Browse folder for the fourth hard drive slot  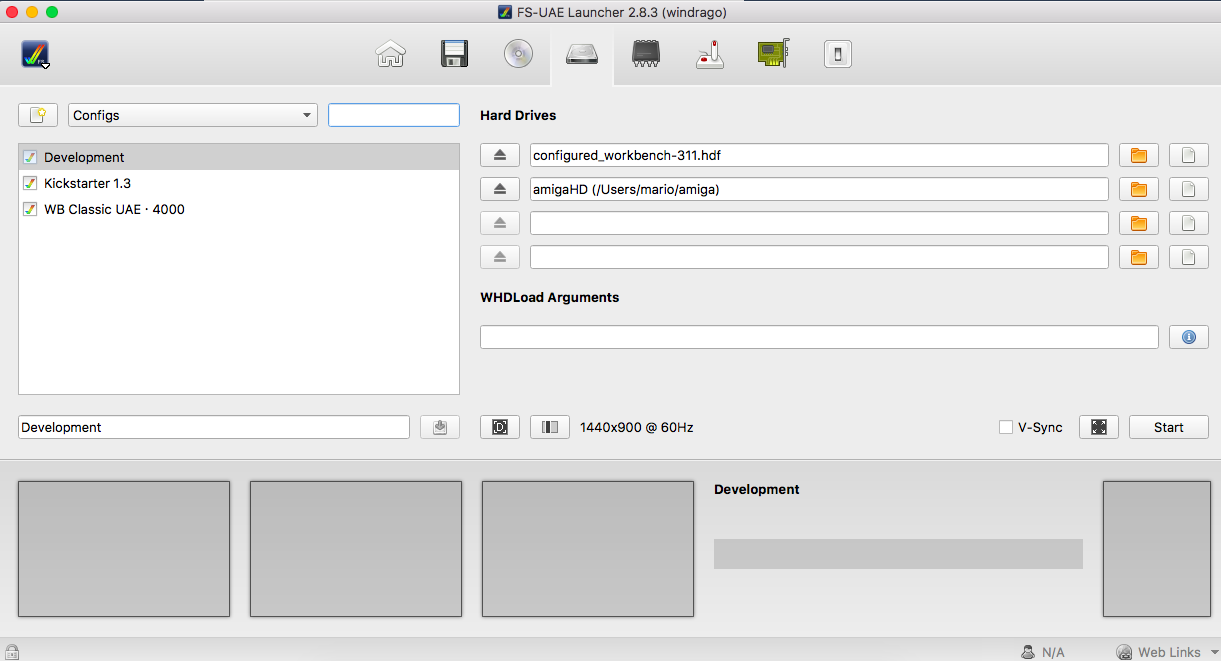click(1139, 257)
